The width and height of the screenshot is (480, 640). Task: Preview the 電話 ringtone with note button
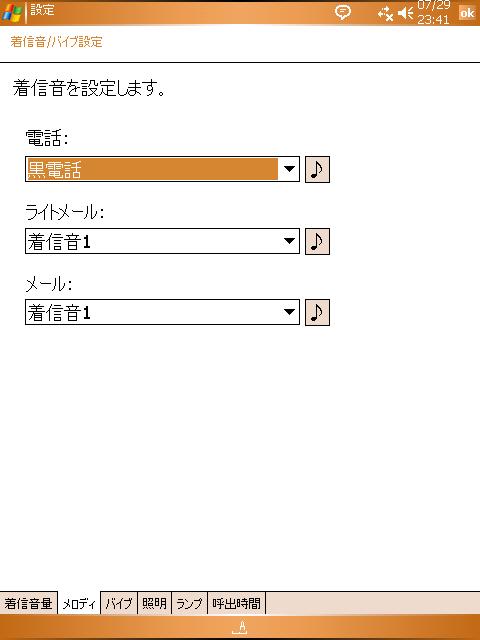coord(317,169)
